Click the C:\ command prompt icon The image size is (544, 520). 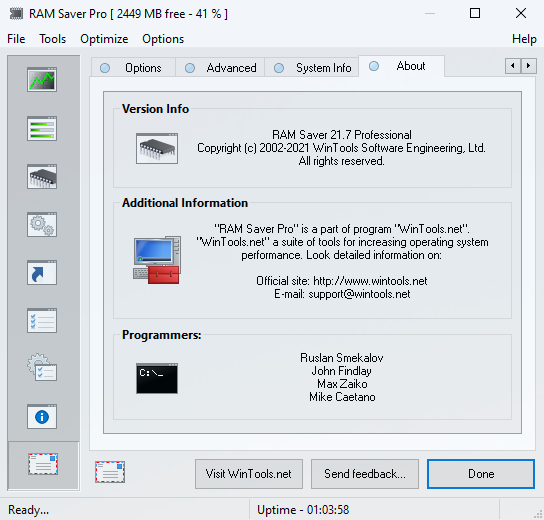point(157,378)
